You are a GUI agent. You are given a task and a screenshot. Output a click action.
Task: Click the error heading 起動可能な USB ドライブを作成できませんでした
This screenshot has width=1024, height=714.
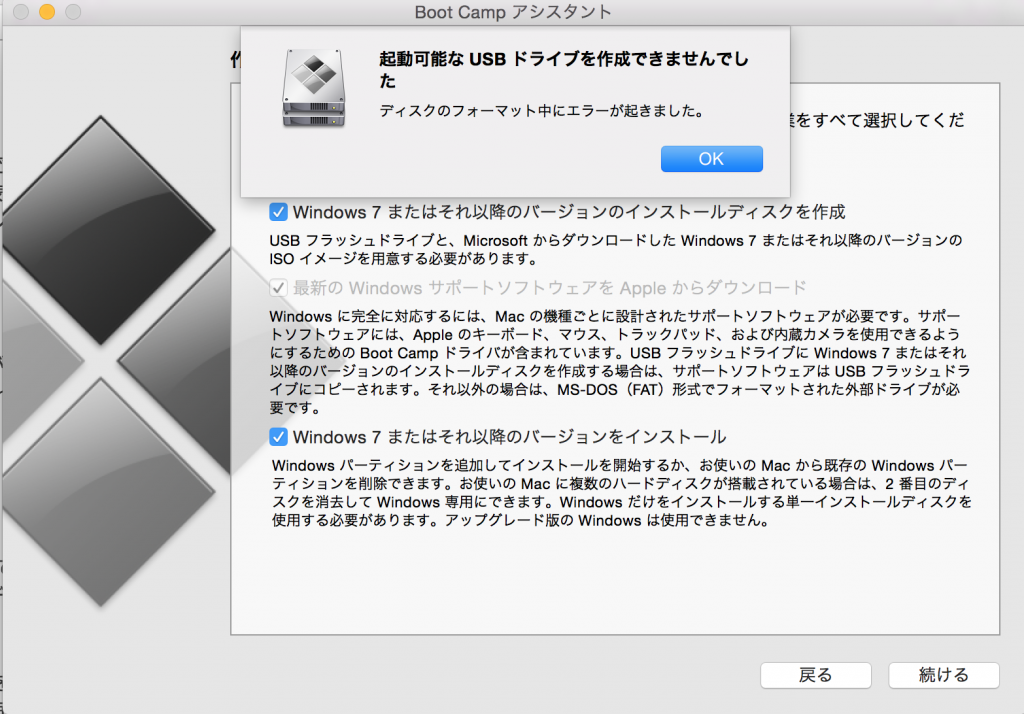pyautogui.click(x=564, y=70)
